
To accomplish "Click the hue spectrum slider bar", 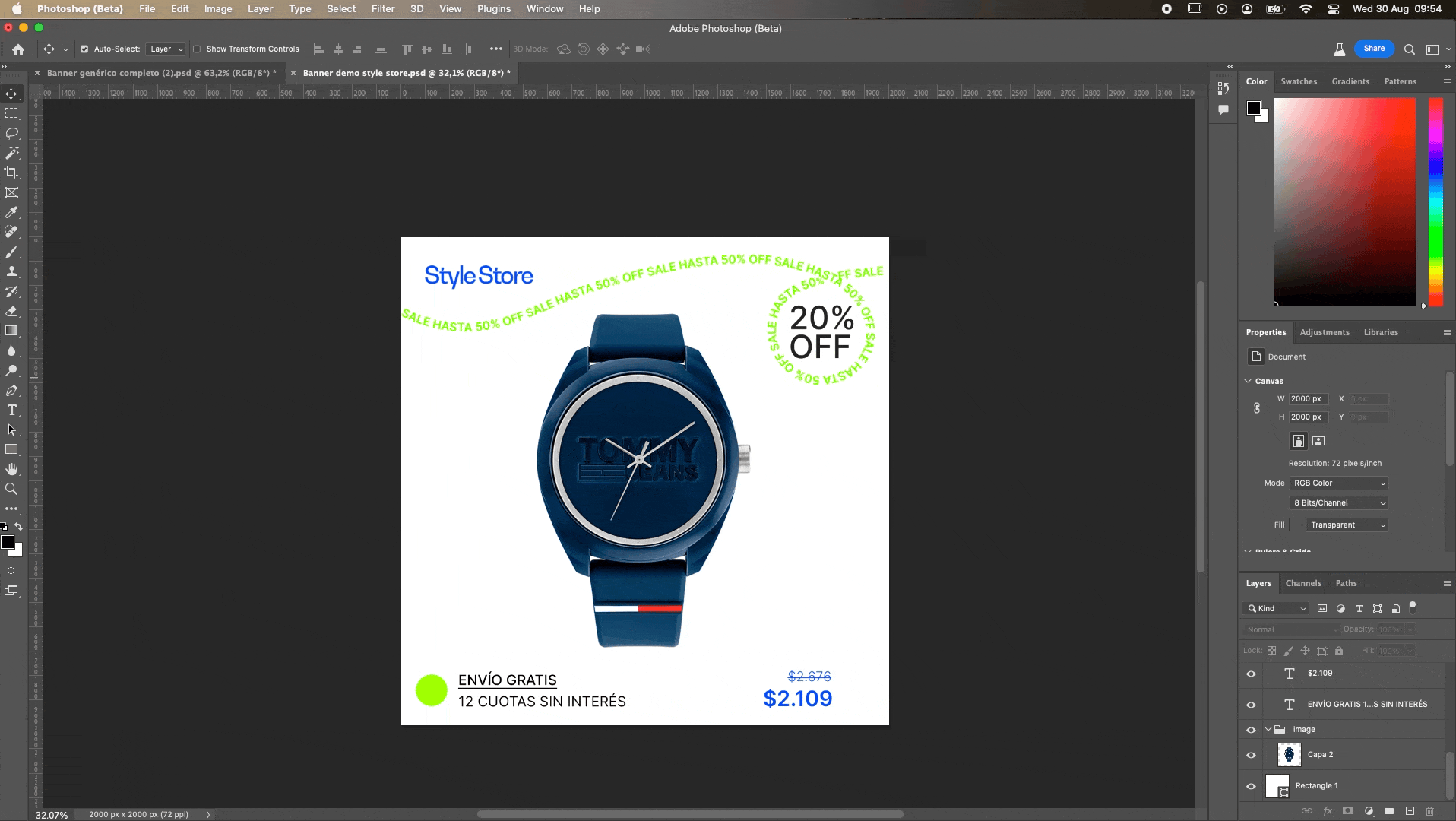I will click(x=1435, y=201).
